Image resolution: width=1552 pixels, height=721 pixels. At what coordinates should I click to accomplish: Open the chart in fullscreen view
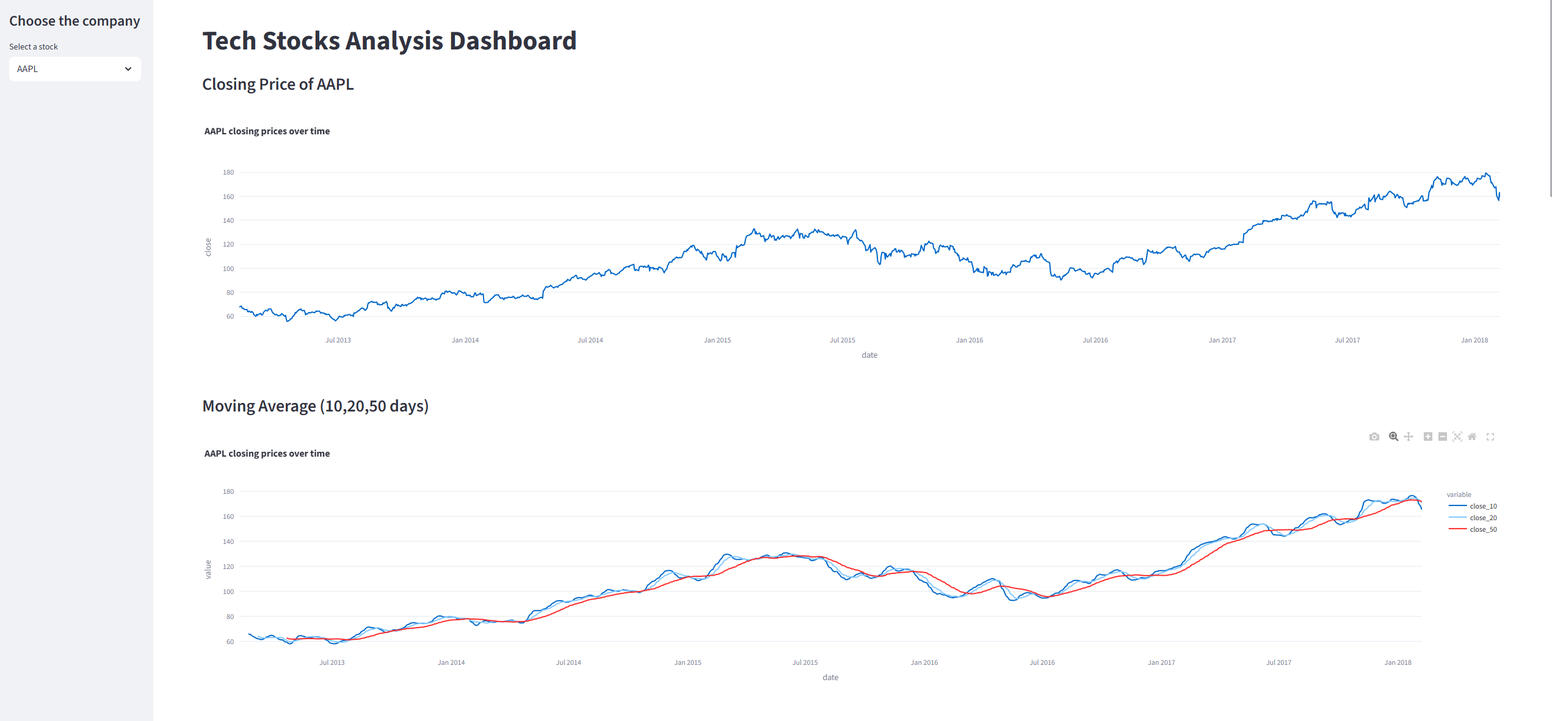tap(1490, 437)
